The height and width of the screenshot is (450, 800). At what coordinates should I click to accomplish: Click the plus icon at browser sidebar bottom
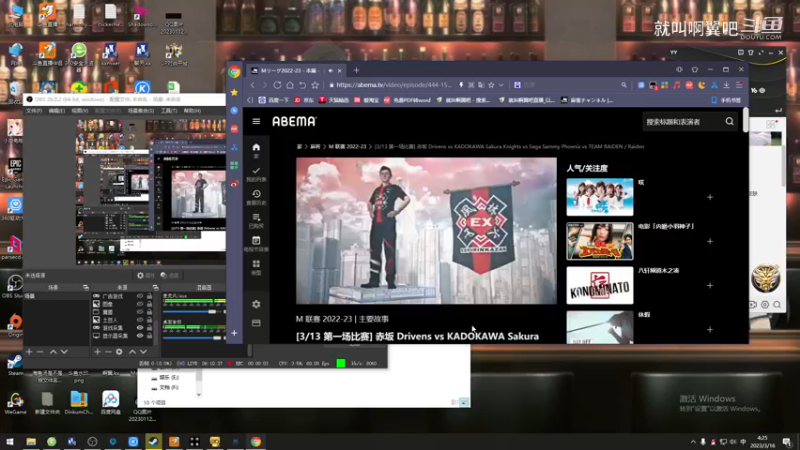(x=234, y=333)
